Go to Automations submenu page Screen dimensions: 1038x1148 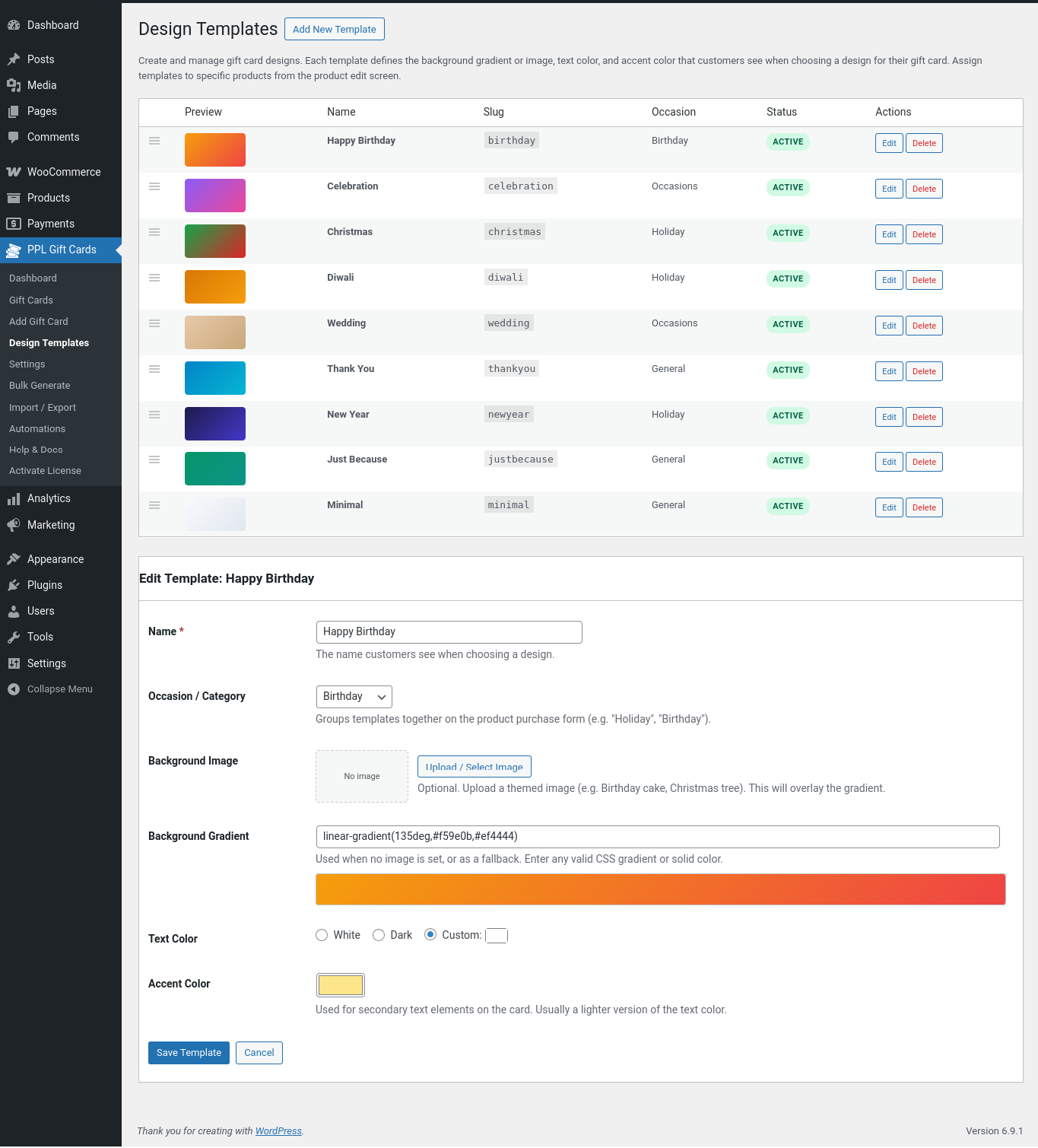pos(37,429)
